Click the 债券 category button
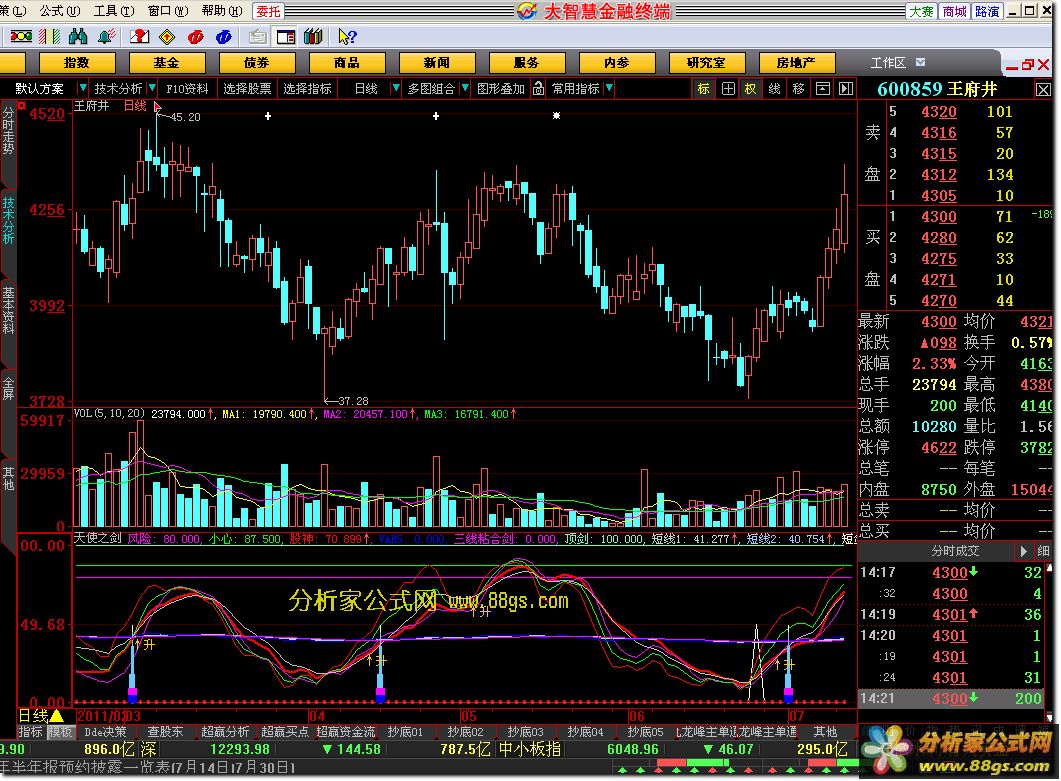Image resolution: width=1061 pixels, height=781 pixels. [x=256, y=63]
